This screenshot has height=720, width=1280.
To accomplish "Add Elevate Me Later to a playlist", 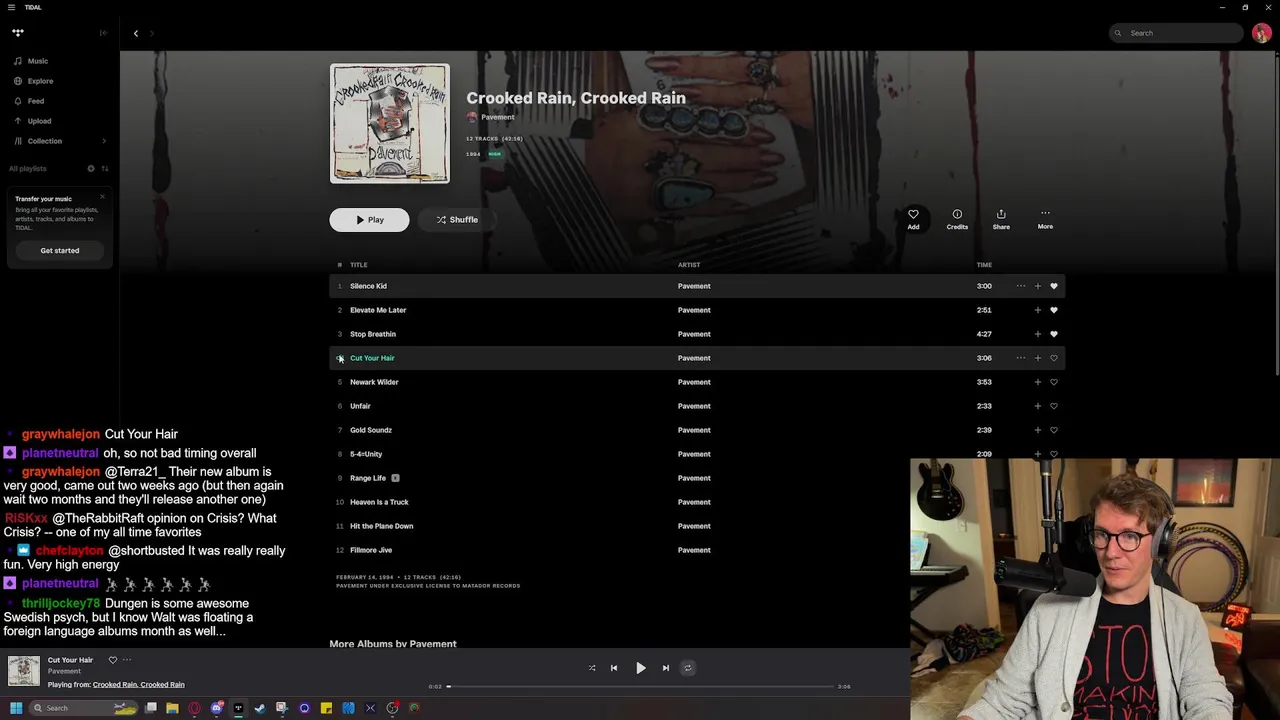I will pos(1037,310).
